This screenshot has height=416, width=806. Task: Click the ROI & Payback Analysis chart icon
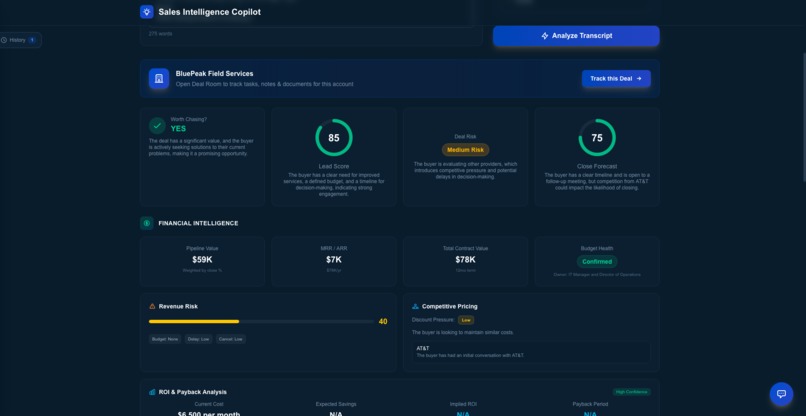tap(152, 392)
